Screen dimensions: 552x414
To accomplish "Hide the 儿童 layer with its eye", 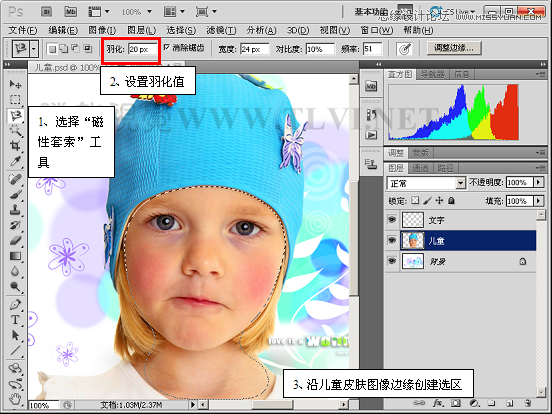I will (x=391, y=240).
